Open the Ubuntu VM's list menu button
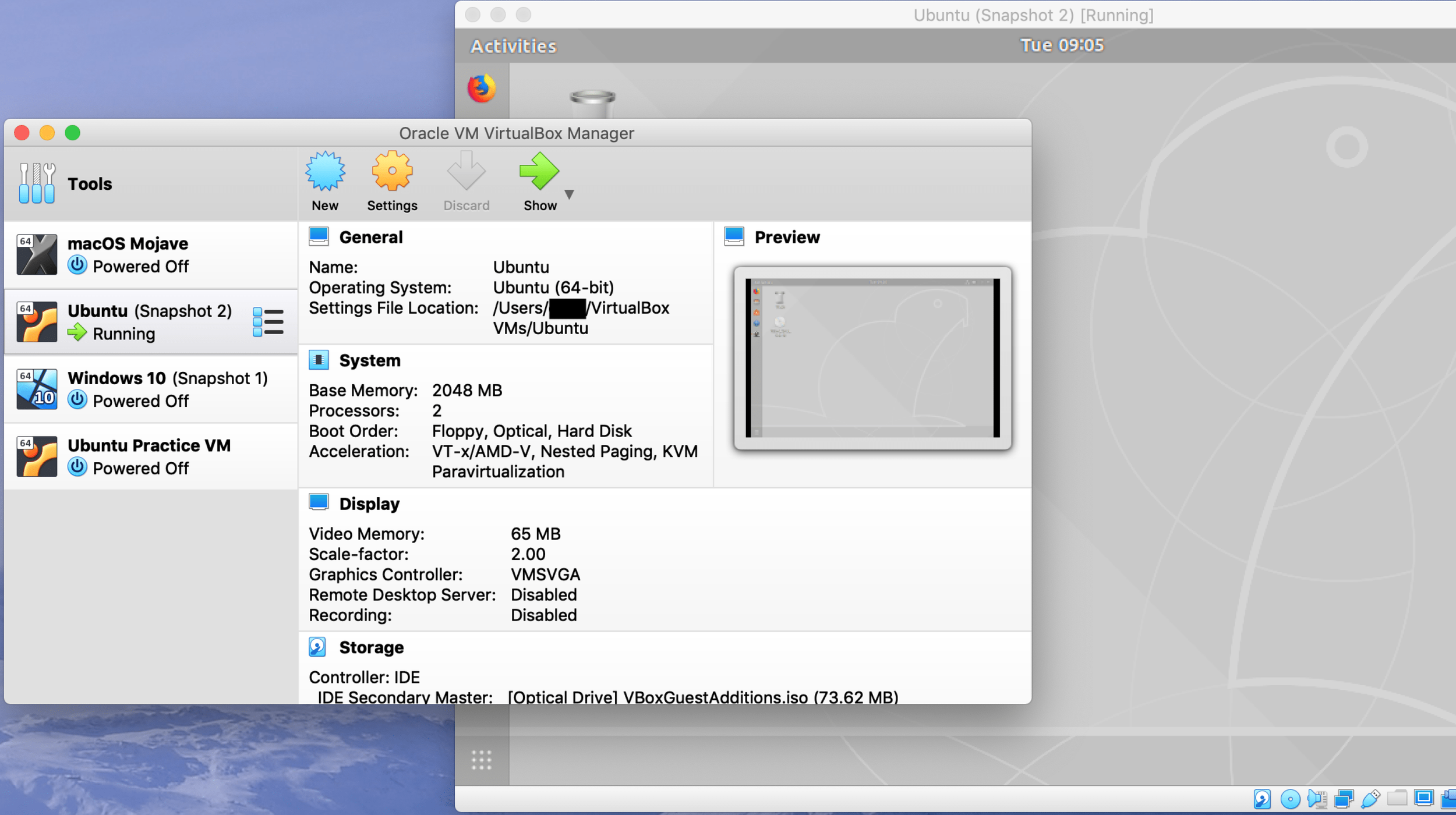 tap(268, 321)
